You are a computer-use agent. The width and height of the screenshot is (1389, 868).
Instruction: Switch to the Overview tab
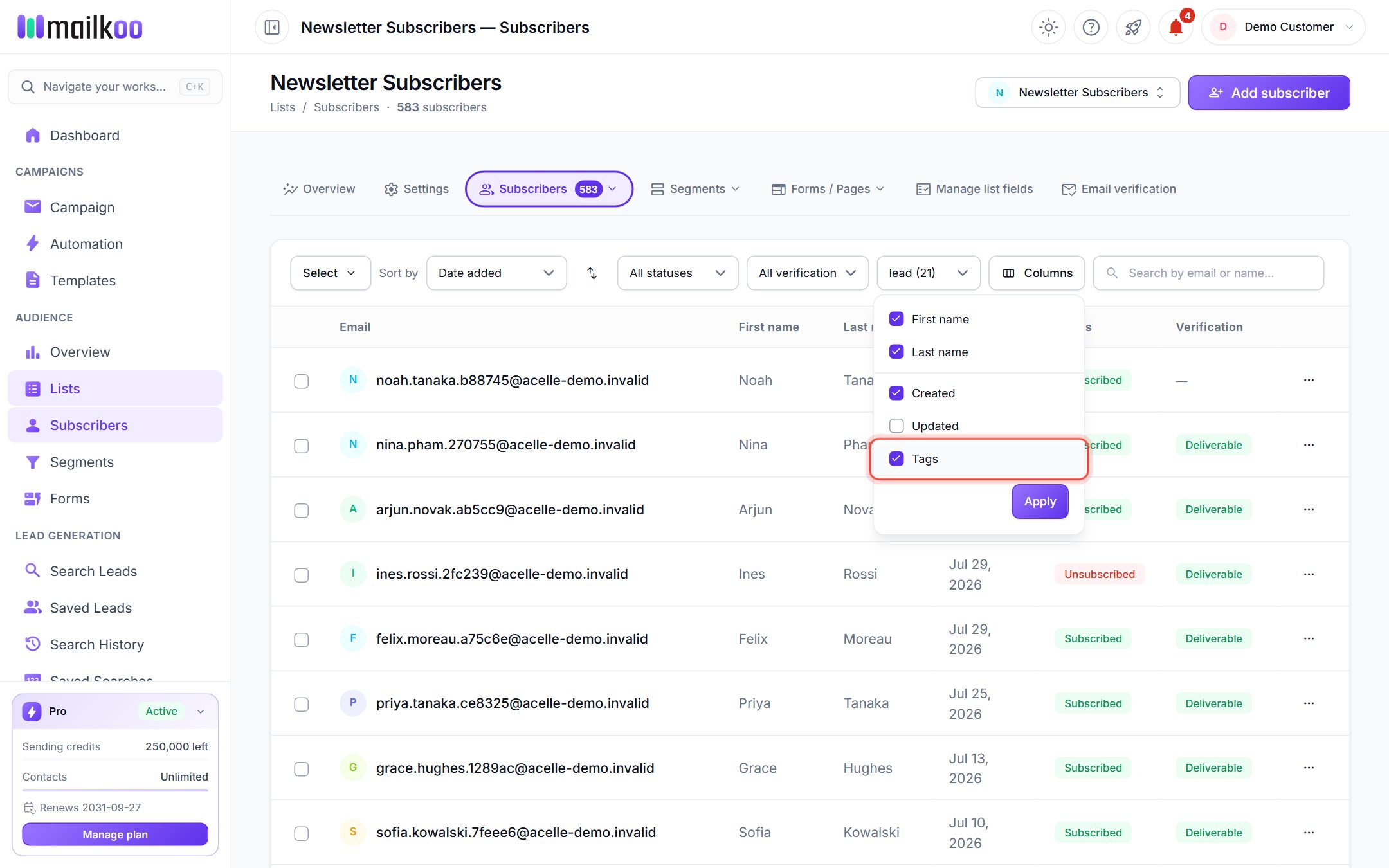[x=319, y=189]
